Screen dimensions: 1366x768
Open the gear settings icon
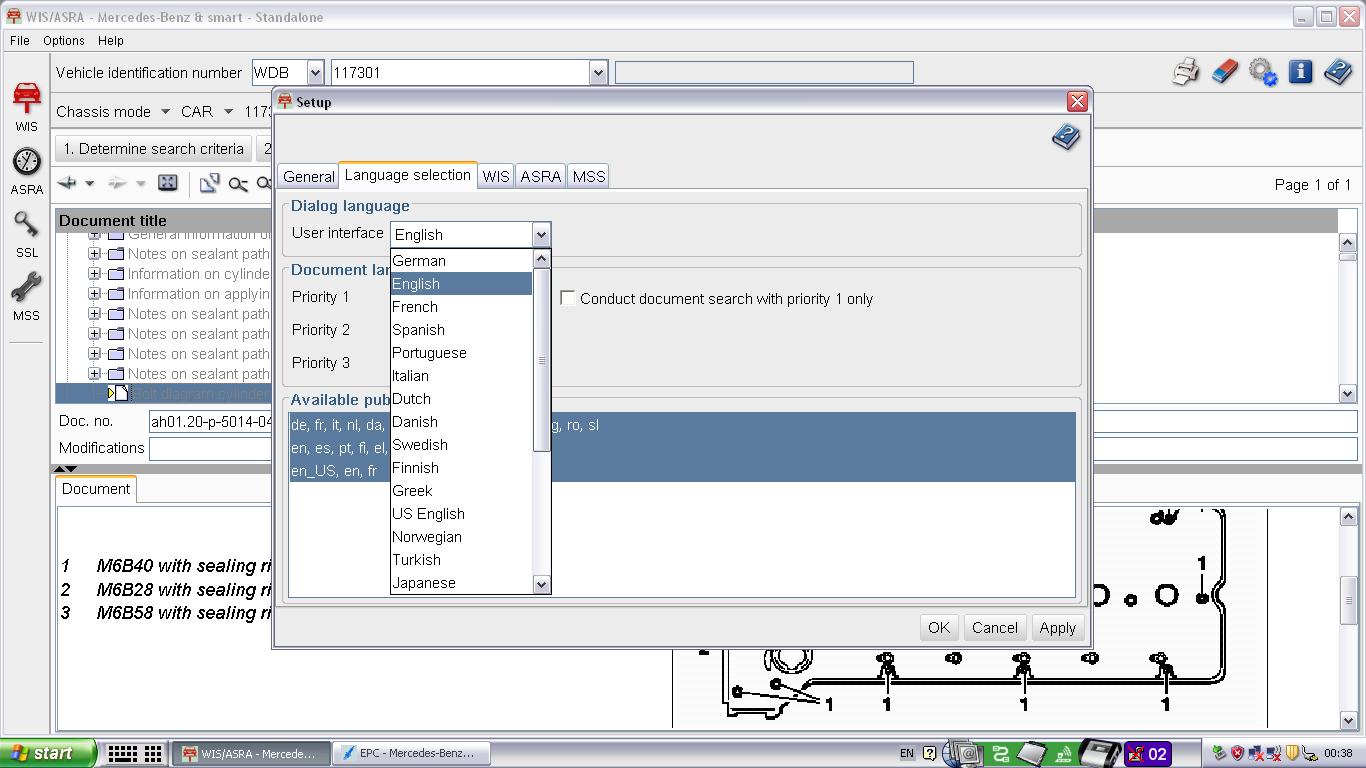click(1263, 72)
